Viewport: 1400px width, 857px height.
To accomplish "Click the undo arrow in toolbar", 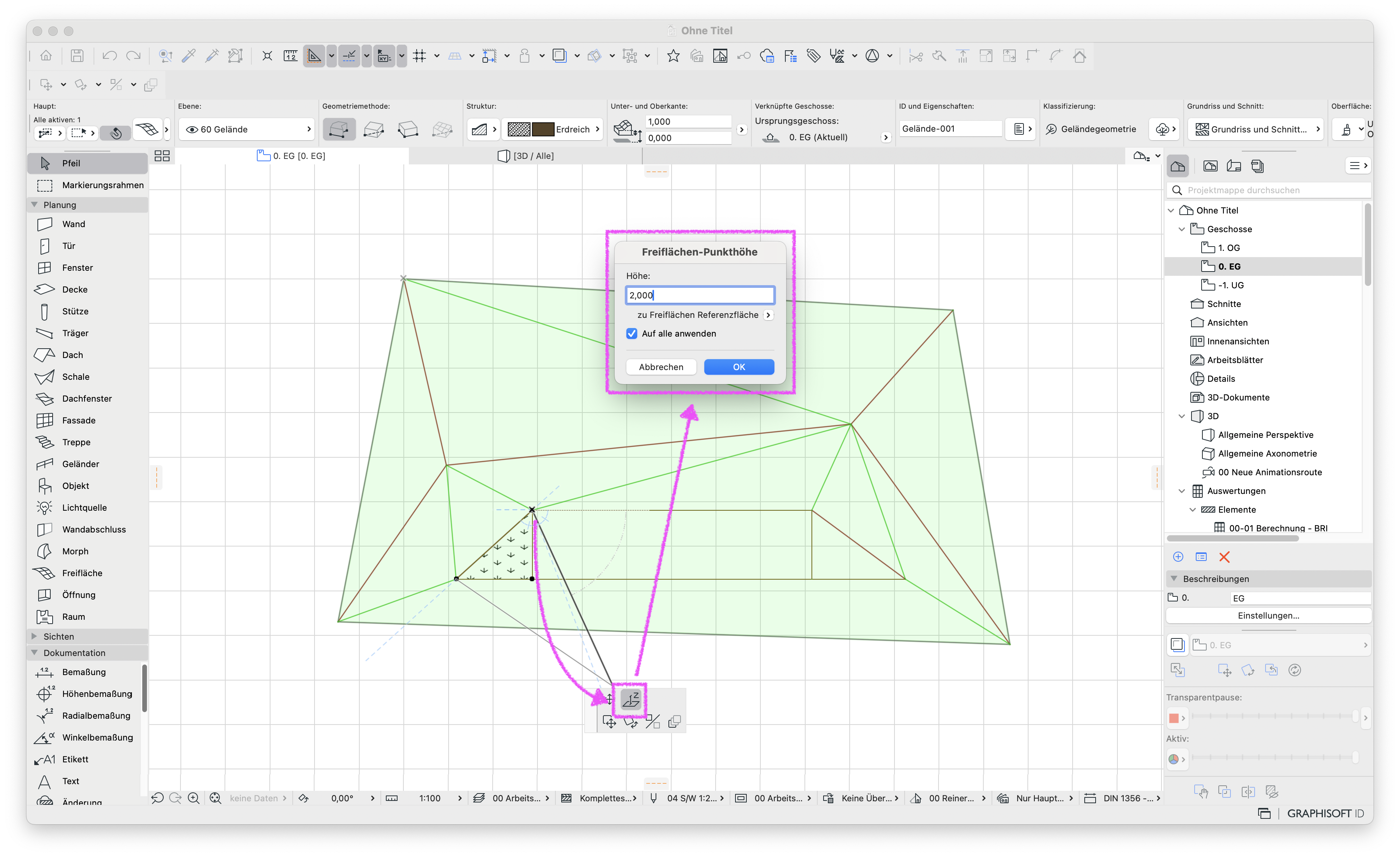I will pos(109,56).
